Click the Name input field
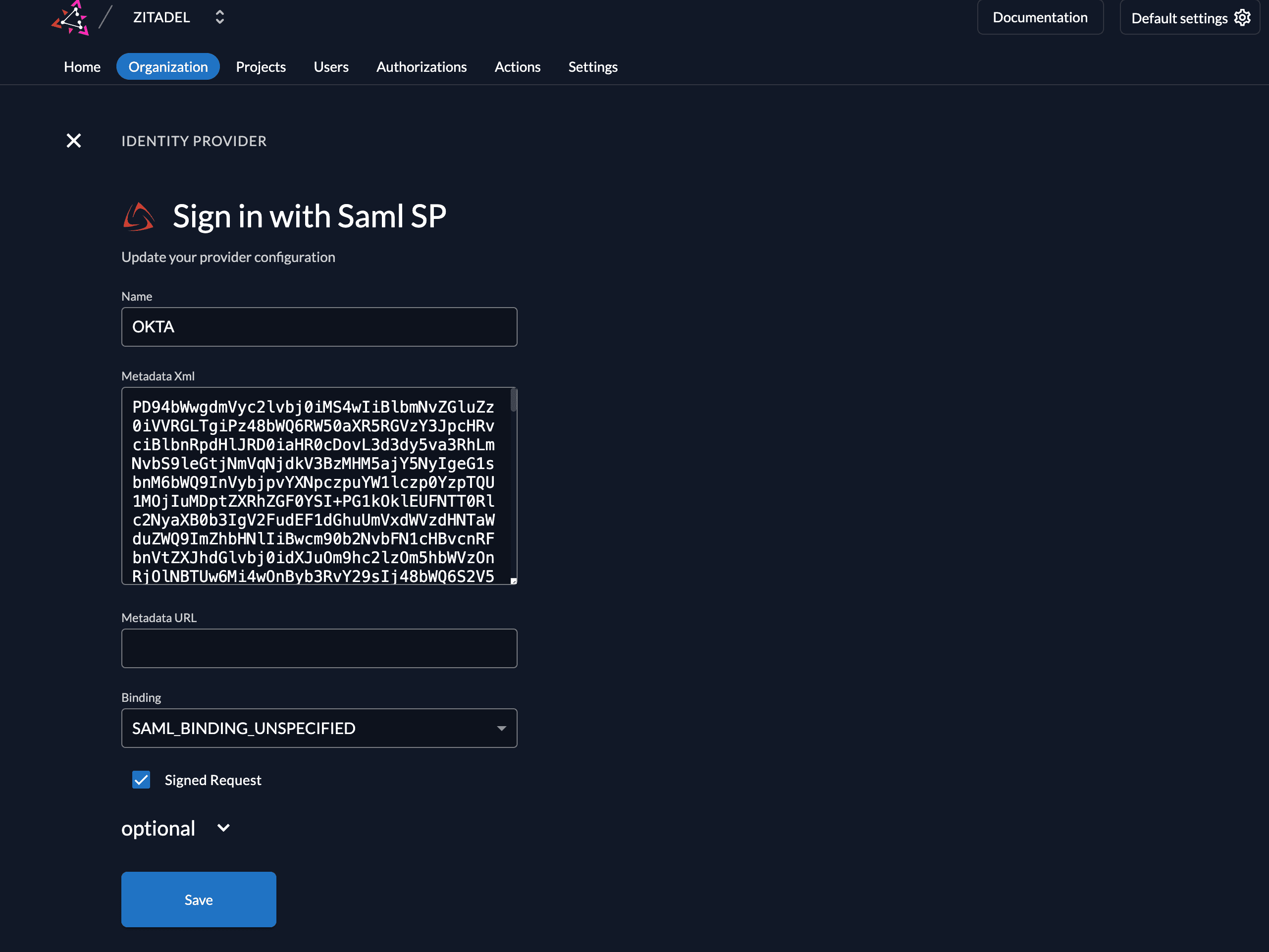Screen dimensions: 1269x952 point(319,327)
